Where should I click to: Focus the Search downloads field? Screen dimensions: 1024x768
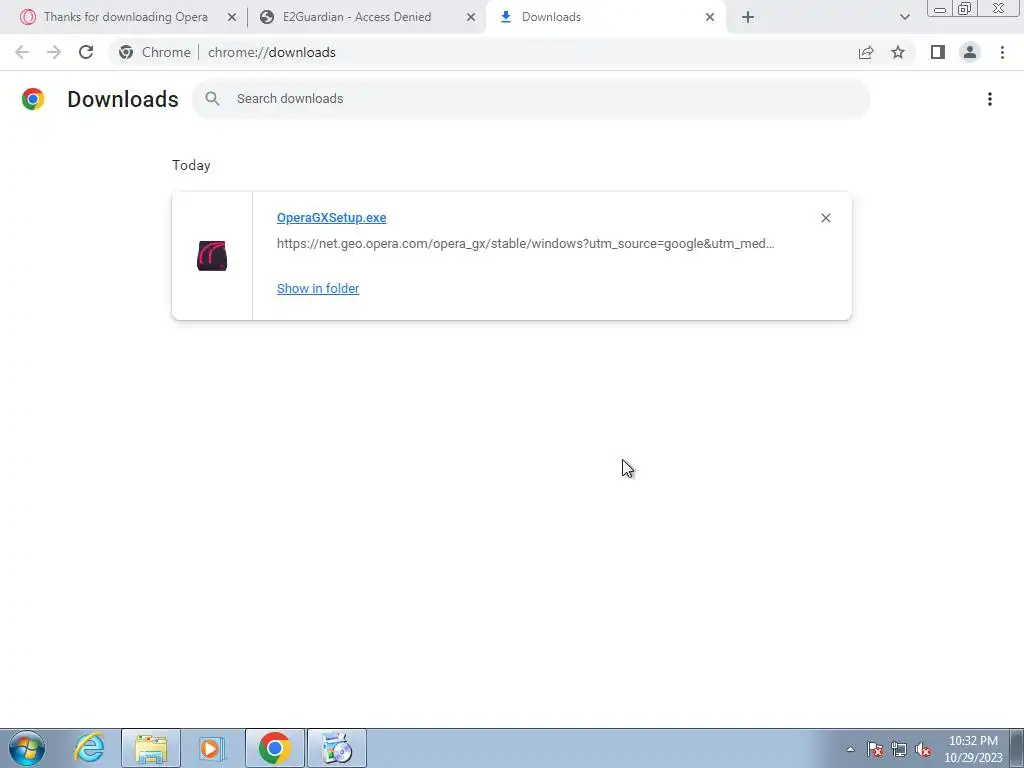531,99
